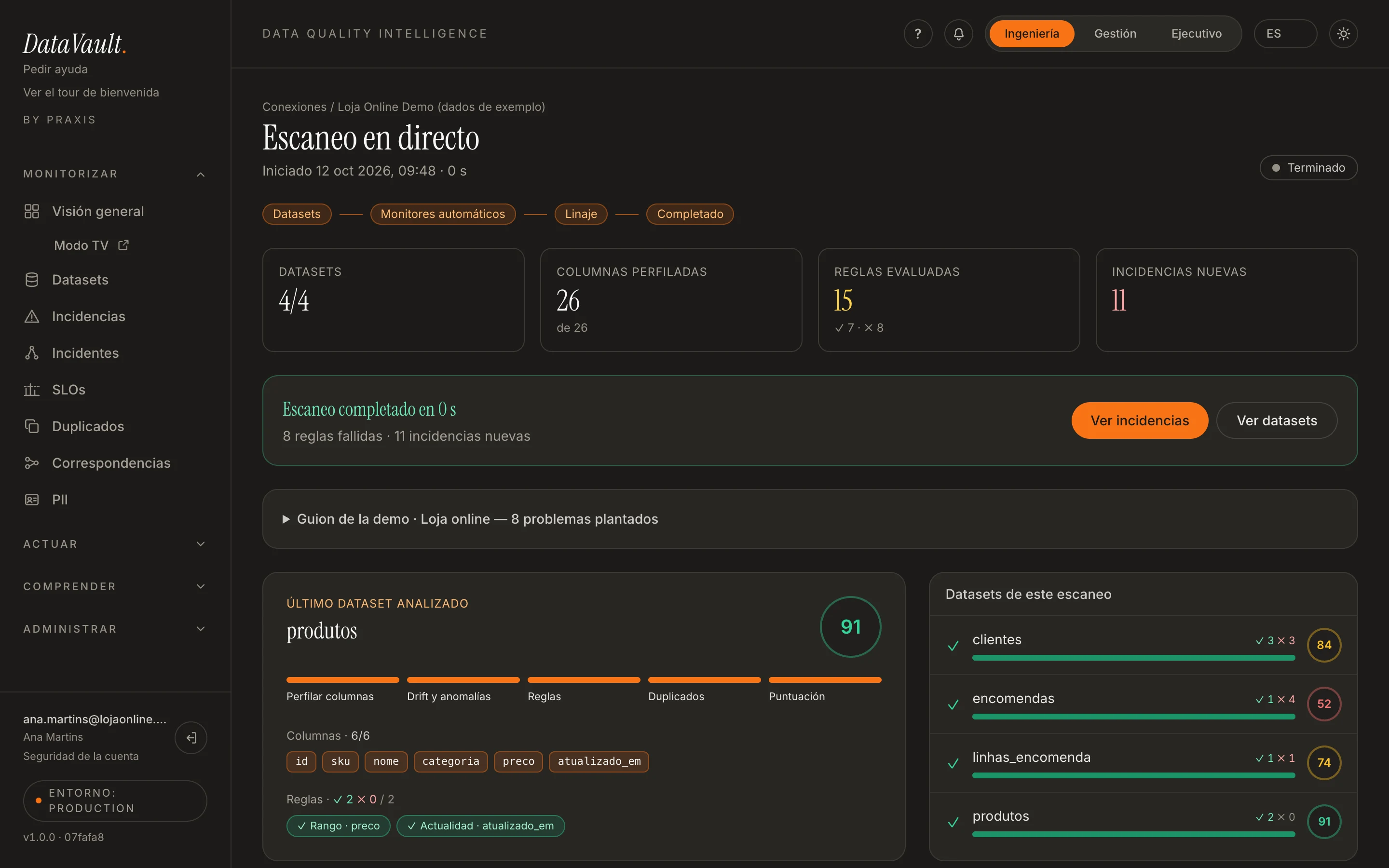Click the encomendas progress bar

tap(1133, 717)
